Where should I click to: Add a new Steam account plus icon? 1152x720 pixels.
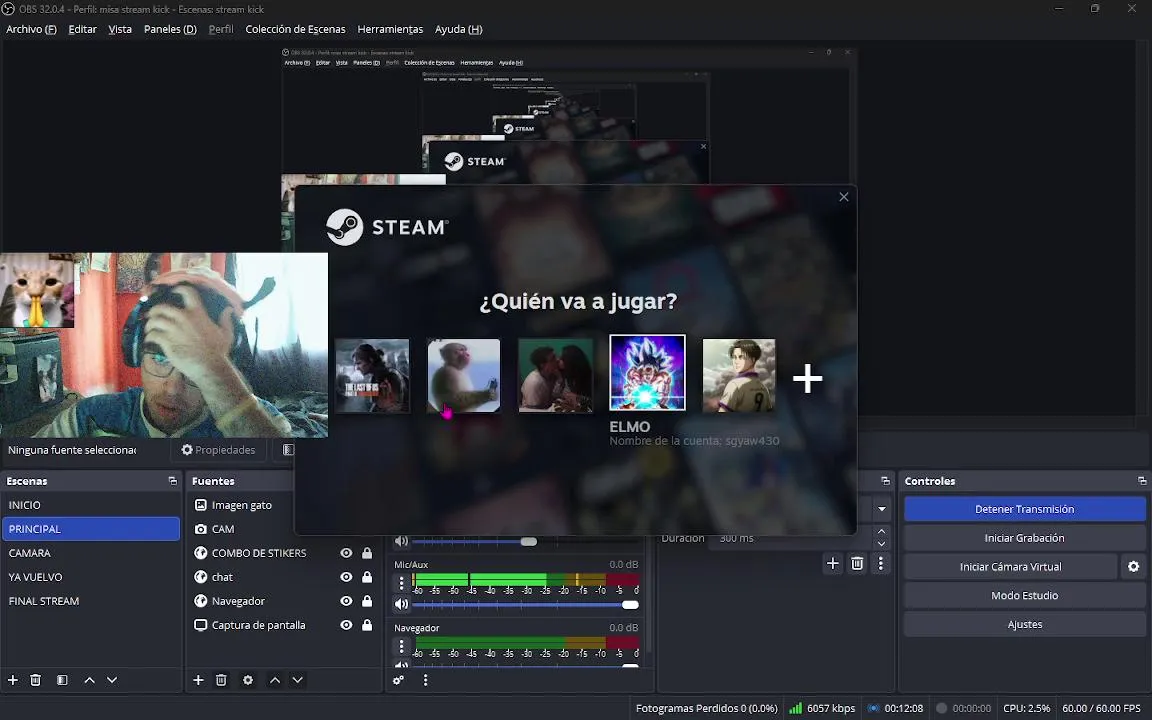click(807, 378)
